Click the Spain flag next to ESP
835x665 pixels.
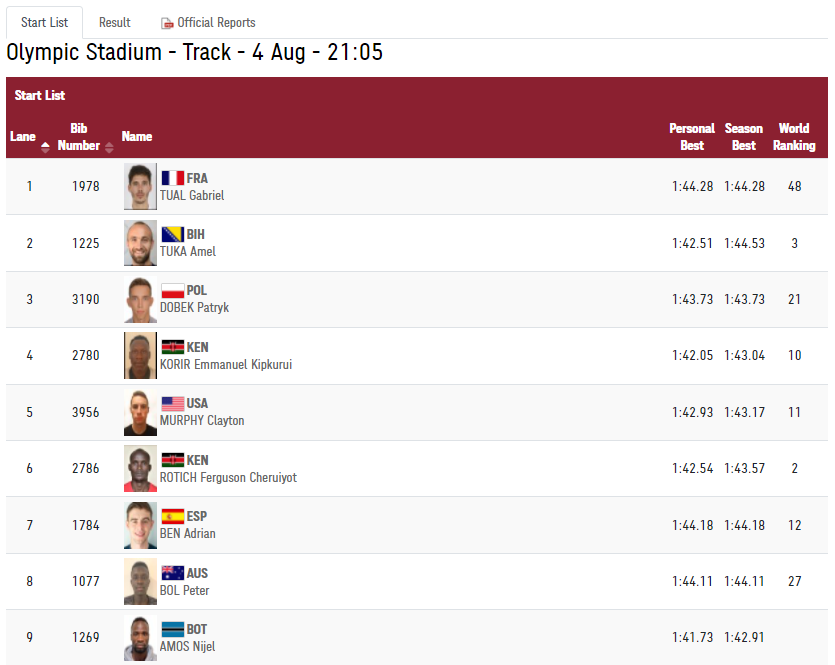(x=173, y=516)
